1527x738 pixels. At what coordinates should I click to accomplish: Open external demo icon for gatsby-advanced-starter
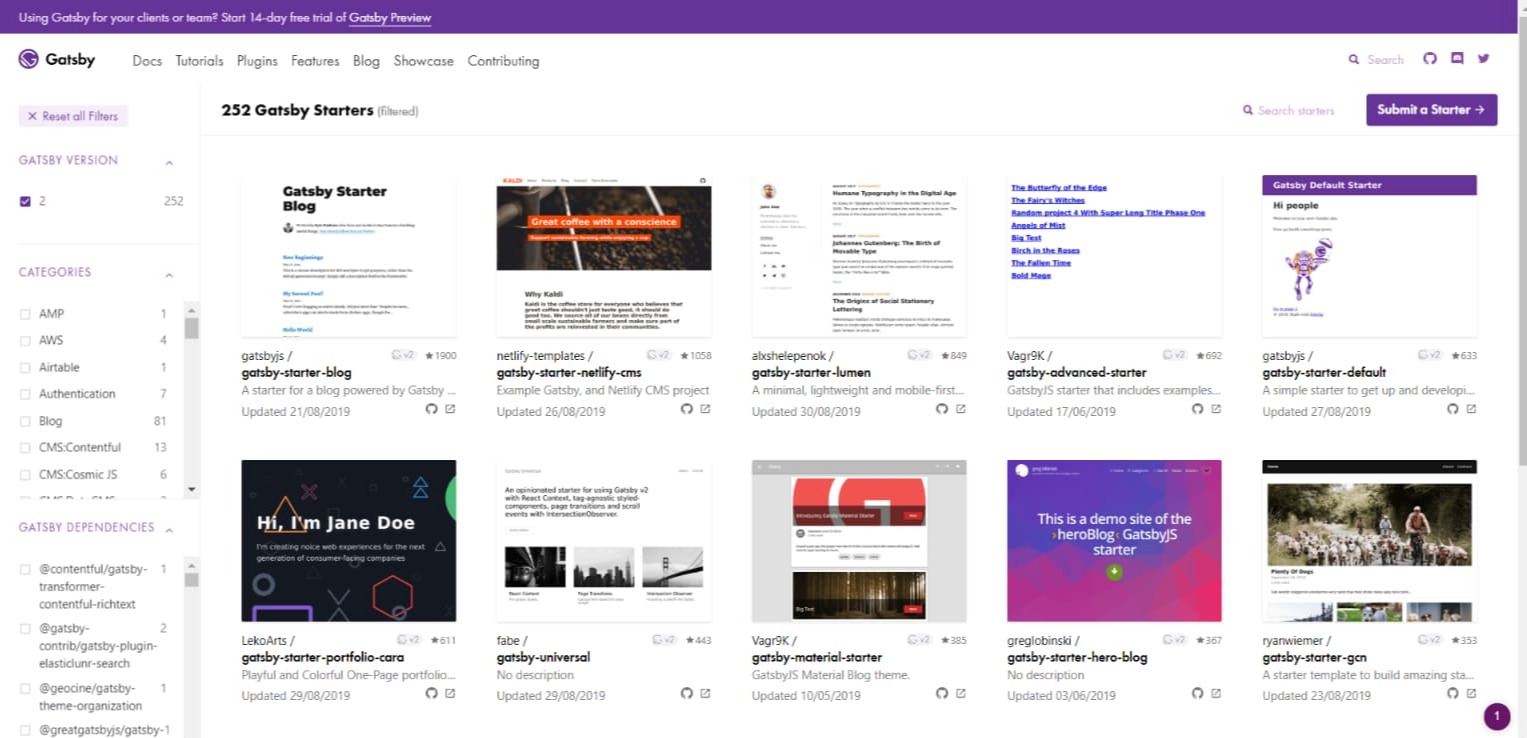click(1216, 409)
